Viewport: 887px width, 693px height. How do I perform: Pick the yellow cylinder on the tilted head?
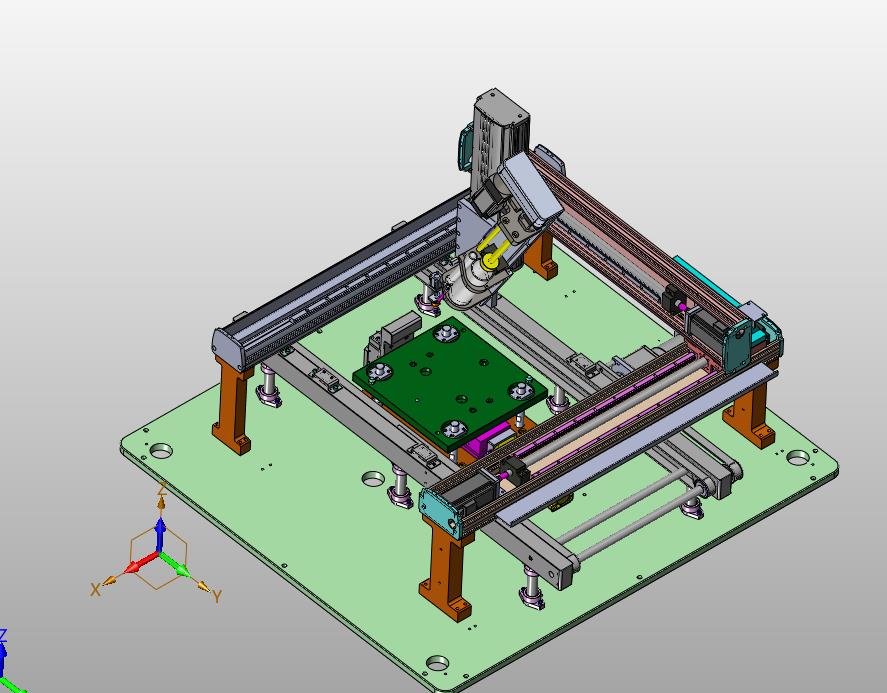[491, 261]
